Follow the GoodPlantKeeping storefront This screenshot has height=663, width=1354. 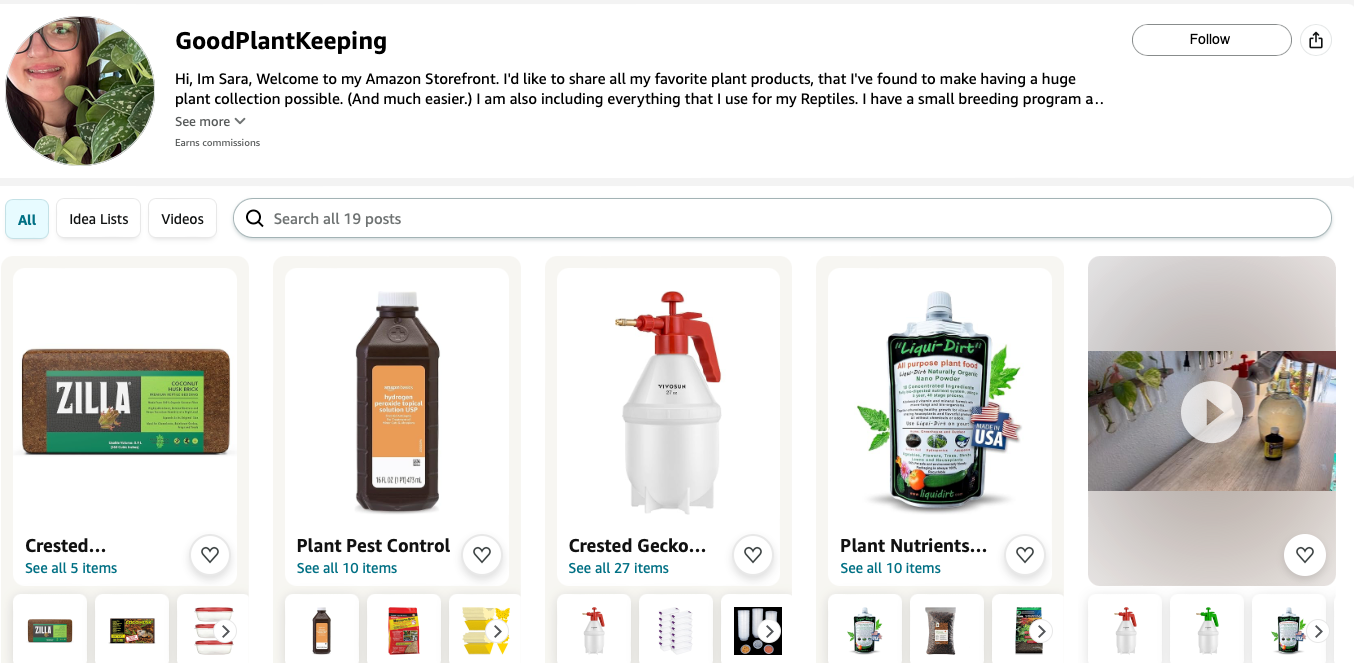coord(1211,40)
